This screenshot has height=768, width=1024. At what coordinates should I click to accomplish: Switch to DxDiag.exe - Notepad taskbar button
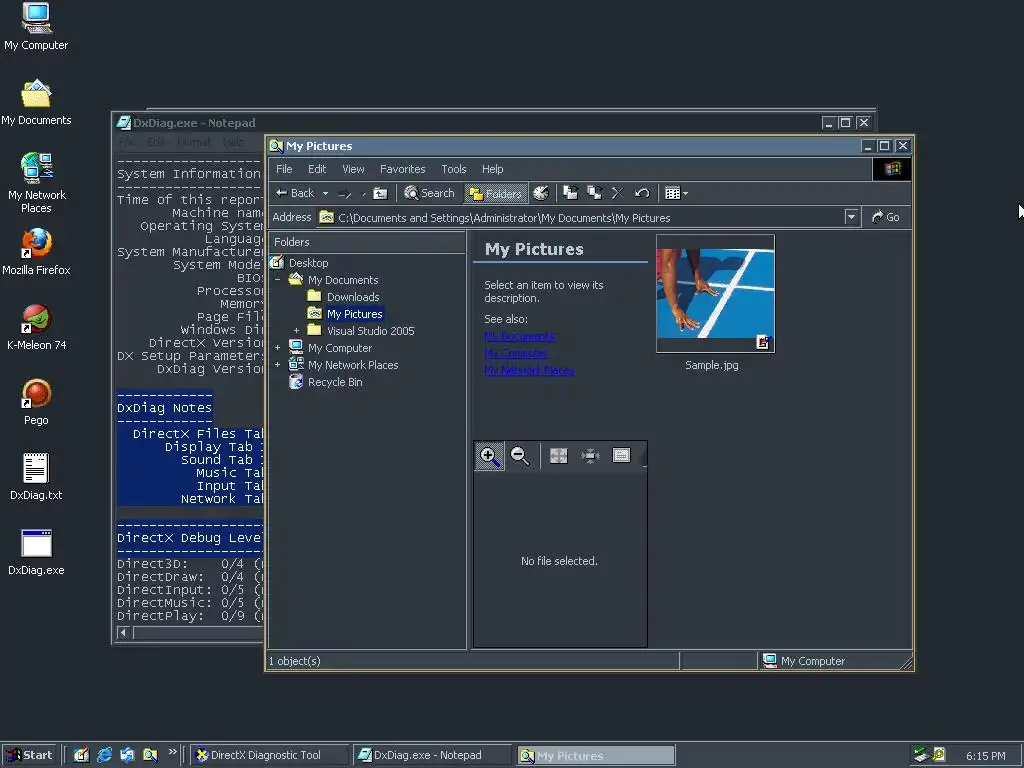pyautogui.click(x=432, y=755)
